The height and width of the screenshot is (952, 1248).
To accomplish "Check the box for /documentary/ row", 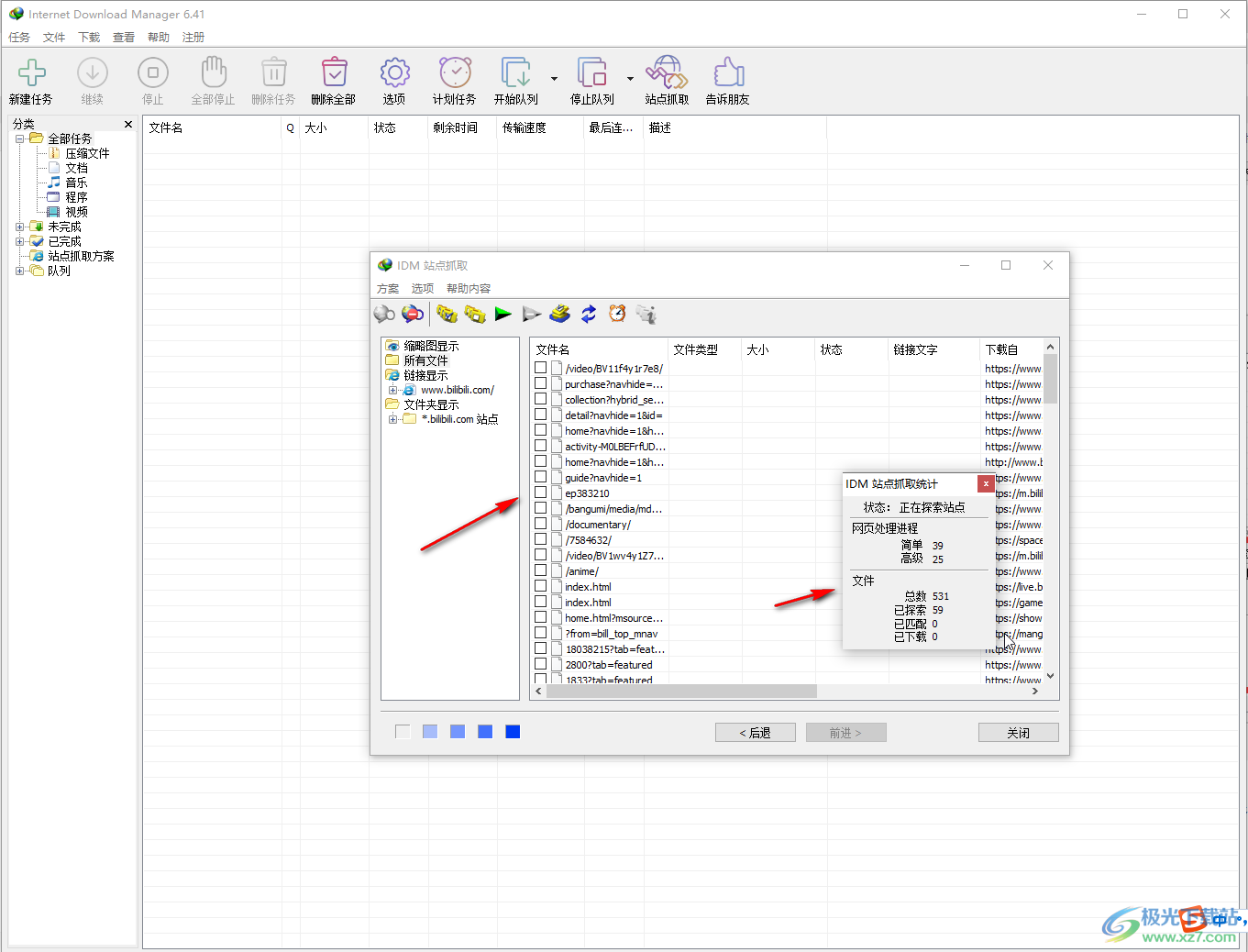I will click(541, 524).
